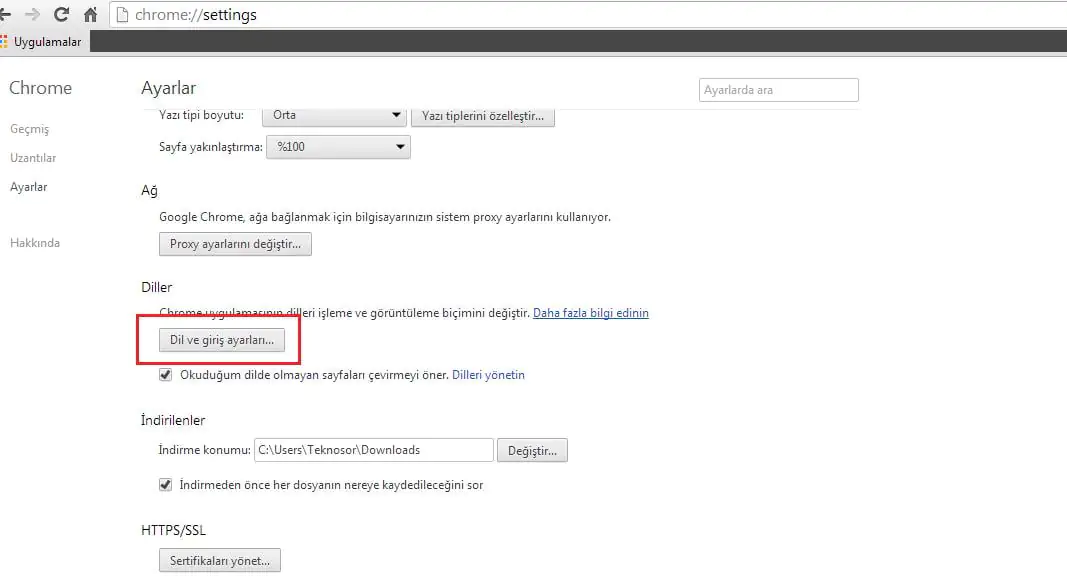1067x582 pixels.
Task: Change page zoom in the Sayfa yakınlaştırma dropdown
Action: (x=338, y=146)
